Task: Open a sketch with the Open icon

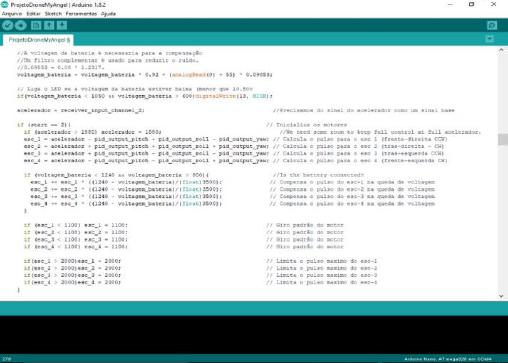Action: [49, 25]
